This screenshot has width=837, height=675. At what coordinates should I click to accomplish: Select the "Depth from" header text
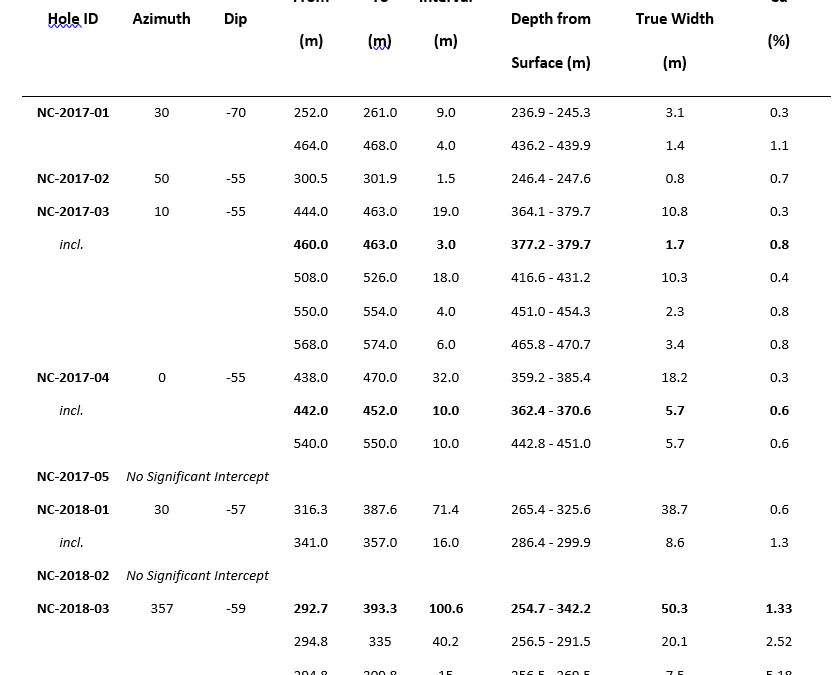tap(551, 19)
